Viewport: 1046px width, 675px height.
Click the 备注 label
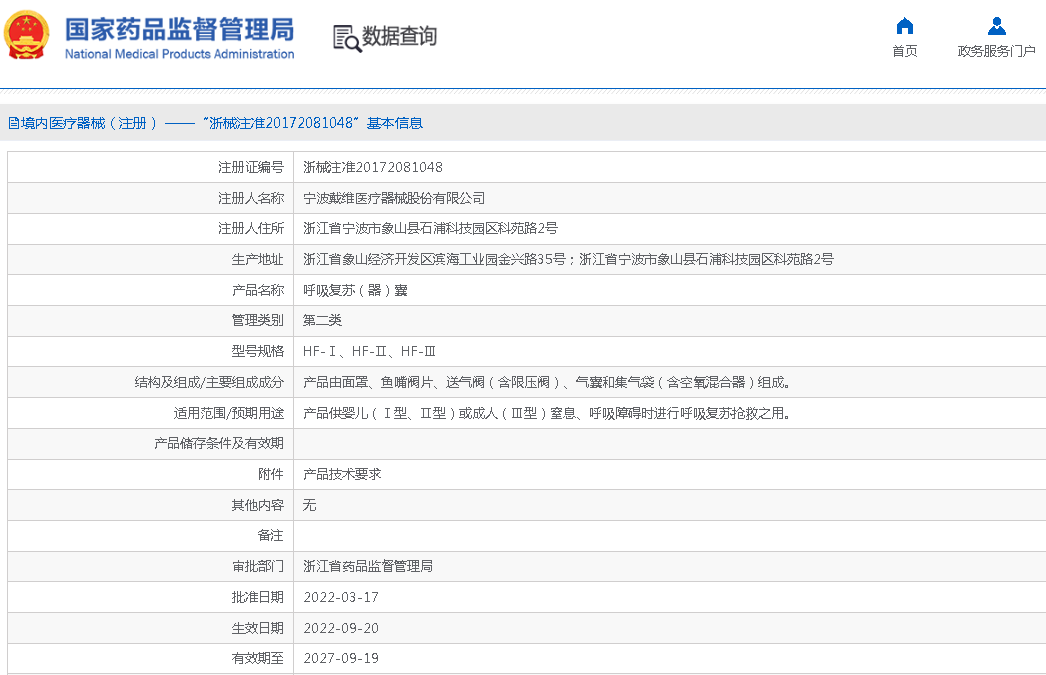click(271, 536)
